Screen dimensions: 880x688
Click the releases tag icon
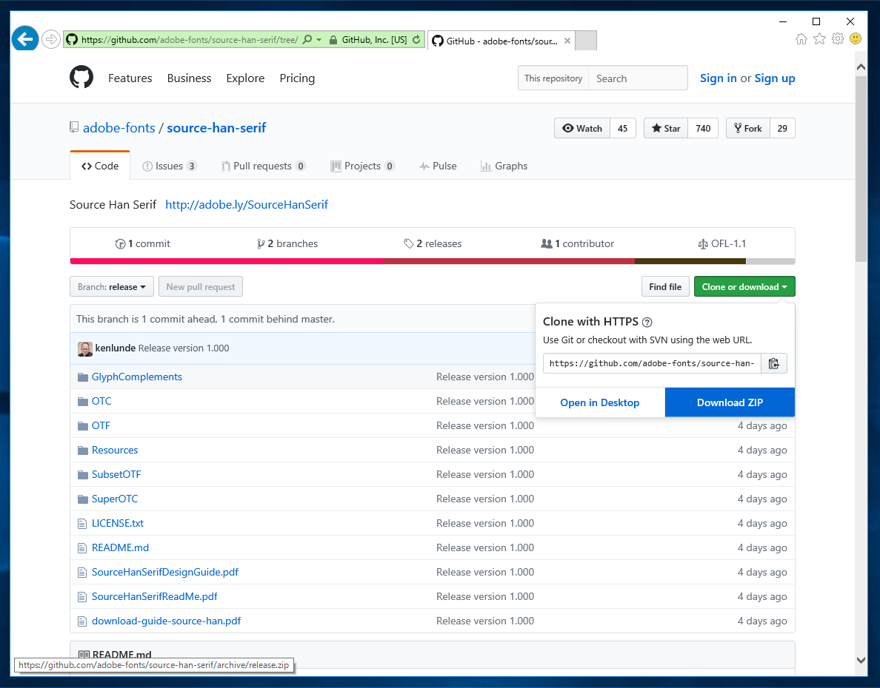(x=409, y=244)
